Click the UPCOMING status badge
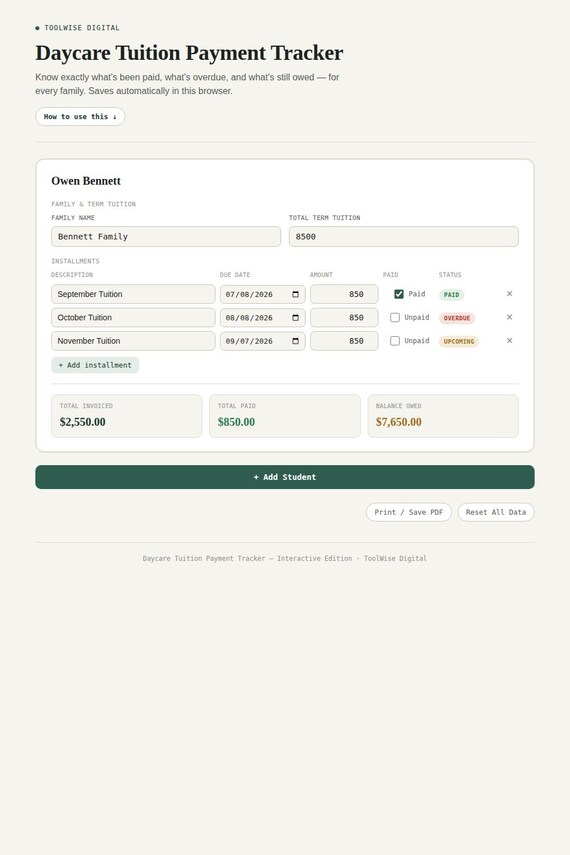 click(459, 342)
